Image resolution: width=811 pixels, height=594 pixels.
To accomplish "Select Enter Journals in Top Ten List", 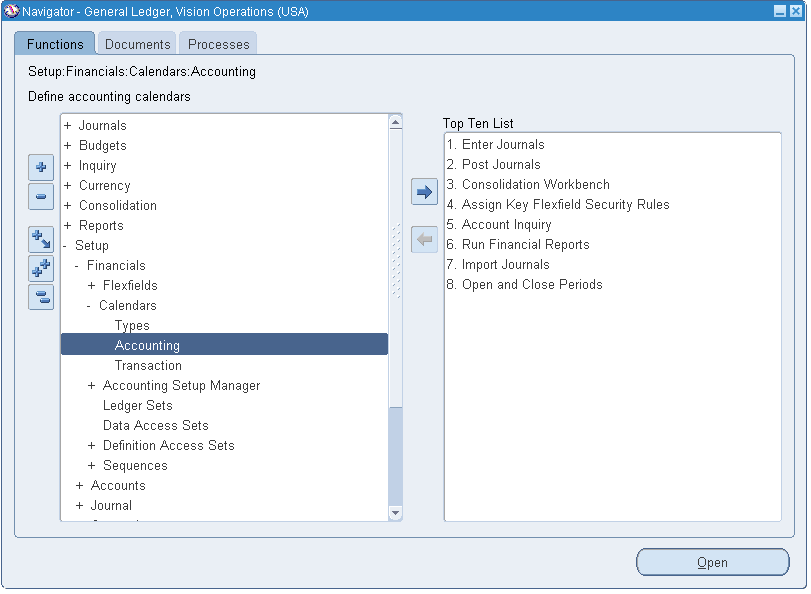I will click(x=495, y=144).
